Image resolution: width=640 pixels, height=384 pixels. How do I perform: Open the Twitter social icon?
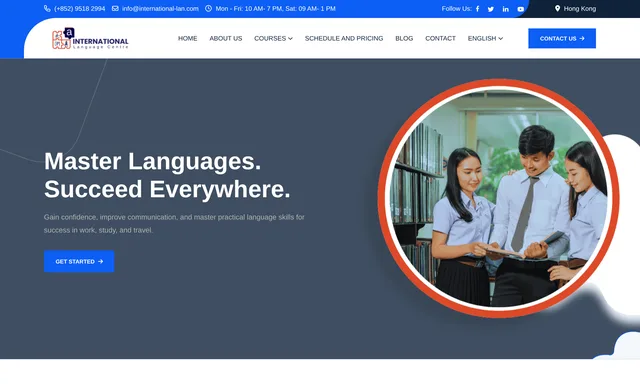coord(491,9)
